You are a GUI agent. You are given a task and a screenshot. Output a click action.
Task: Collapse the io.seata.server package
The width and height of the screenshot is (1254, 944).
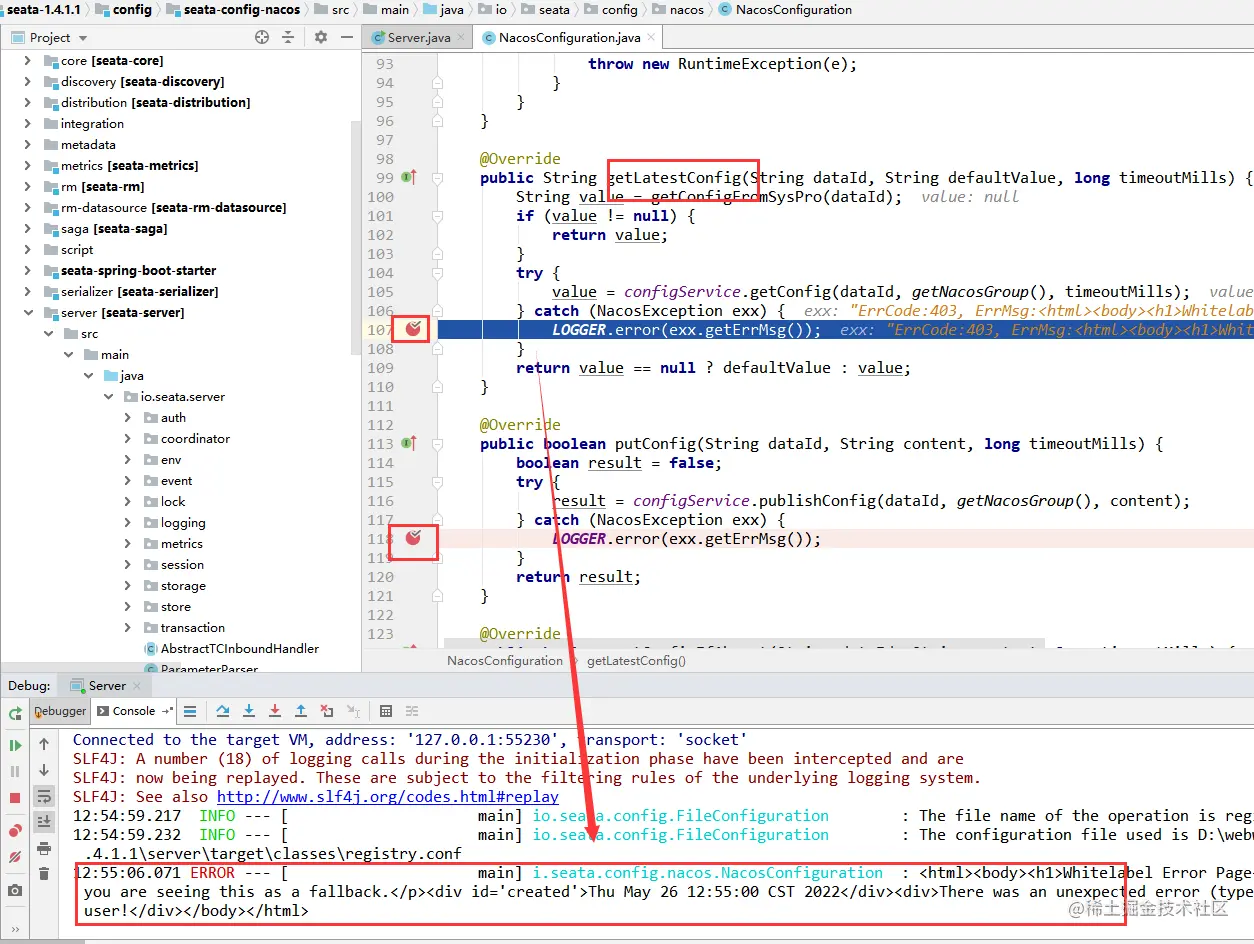point(110,397)
